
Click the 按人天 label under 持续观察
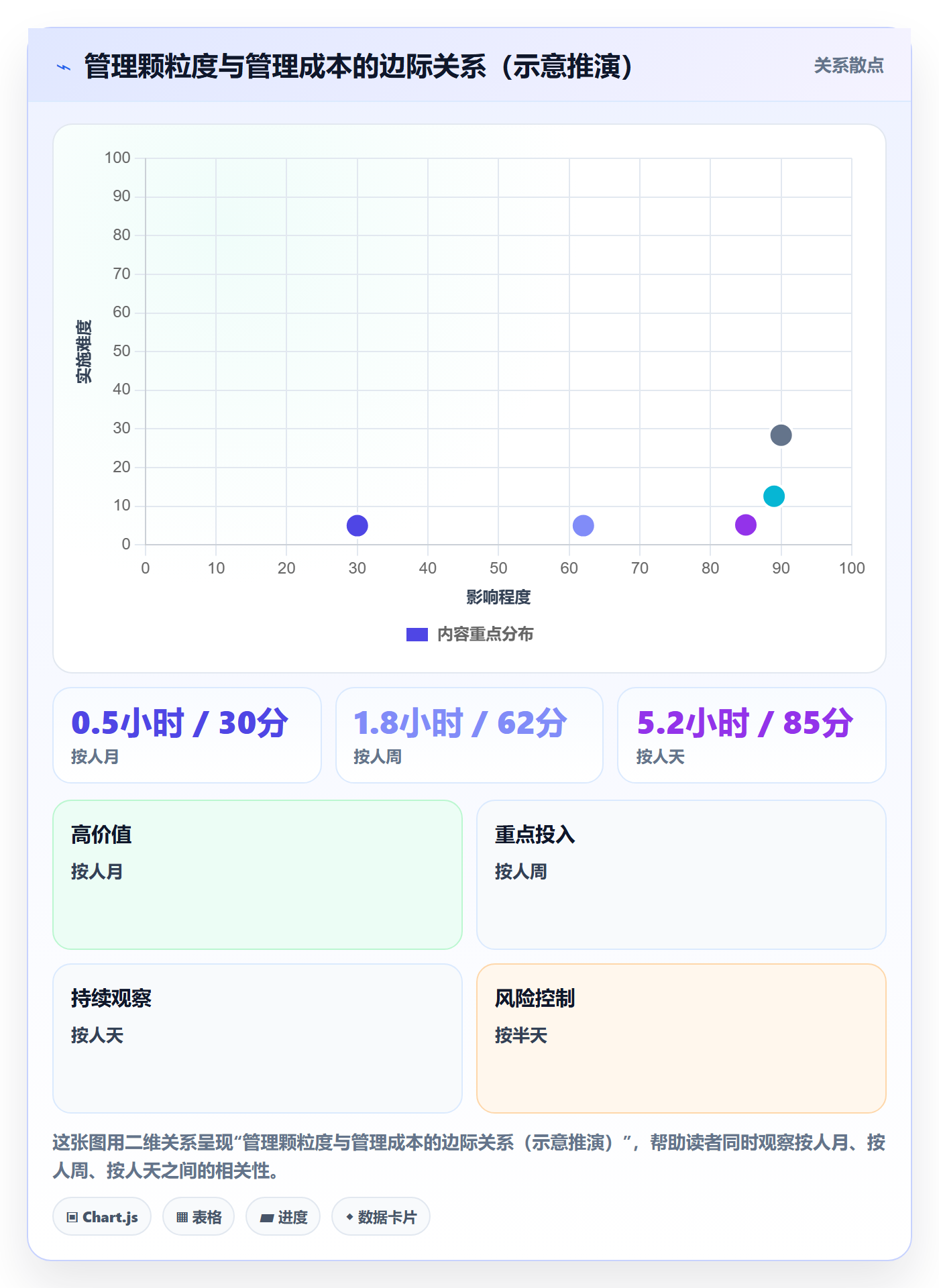pos(97,1035)
